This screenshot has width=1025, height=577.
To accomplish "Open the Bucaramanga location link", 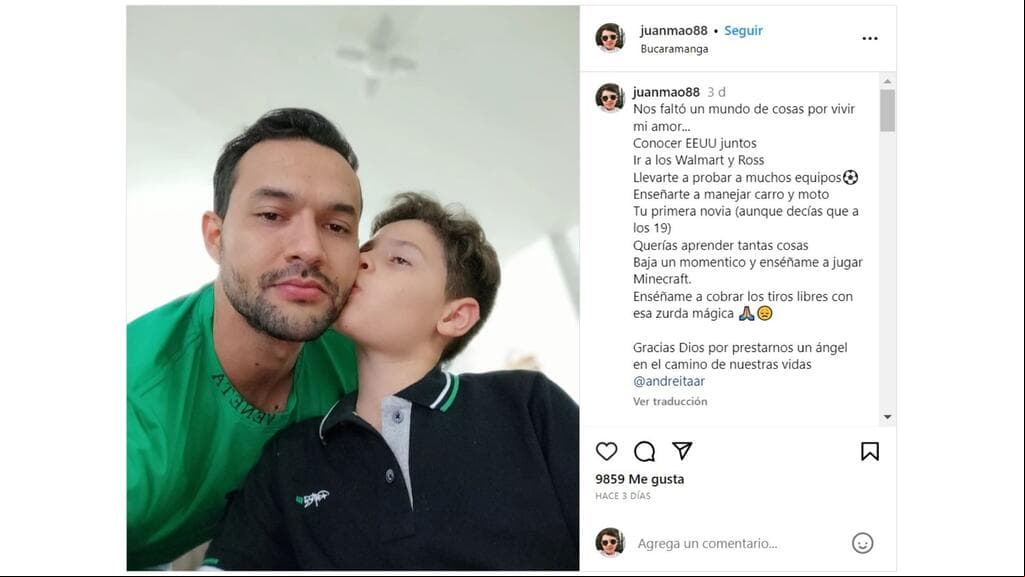I will coord(674,49).
